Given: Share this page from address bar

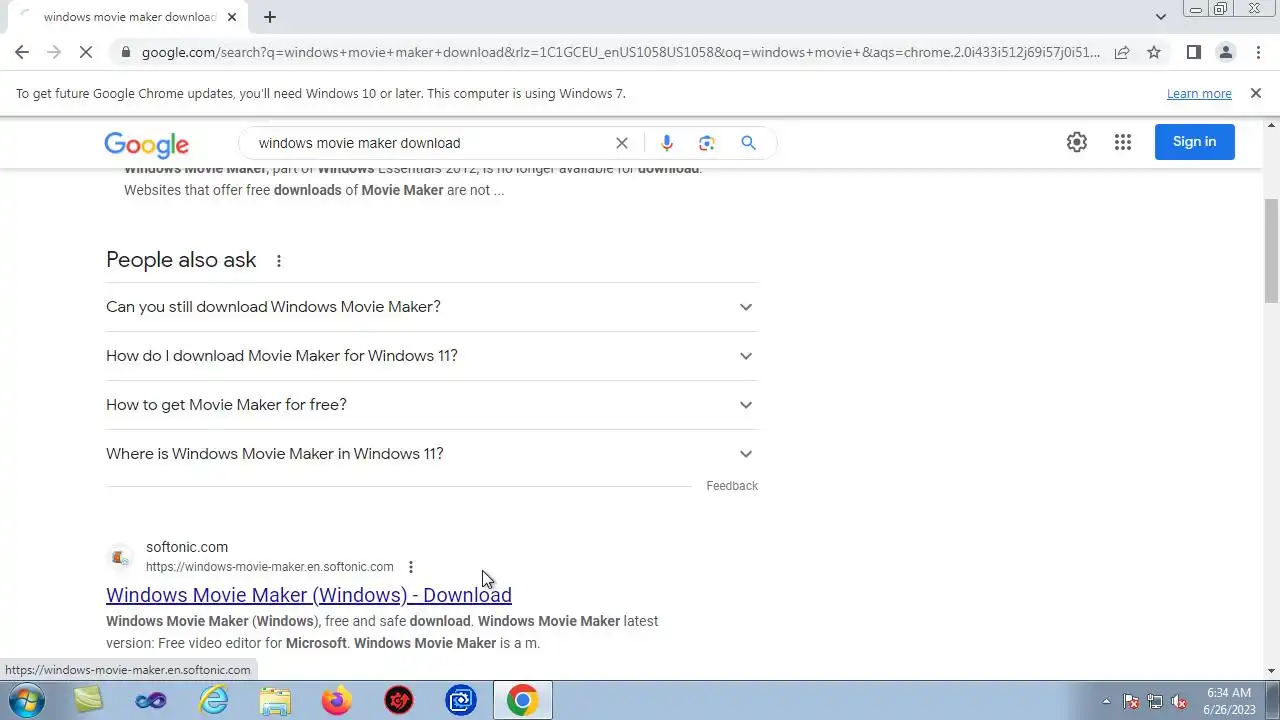Looking at the screenshot, I should 1122,52.
